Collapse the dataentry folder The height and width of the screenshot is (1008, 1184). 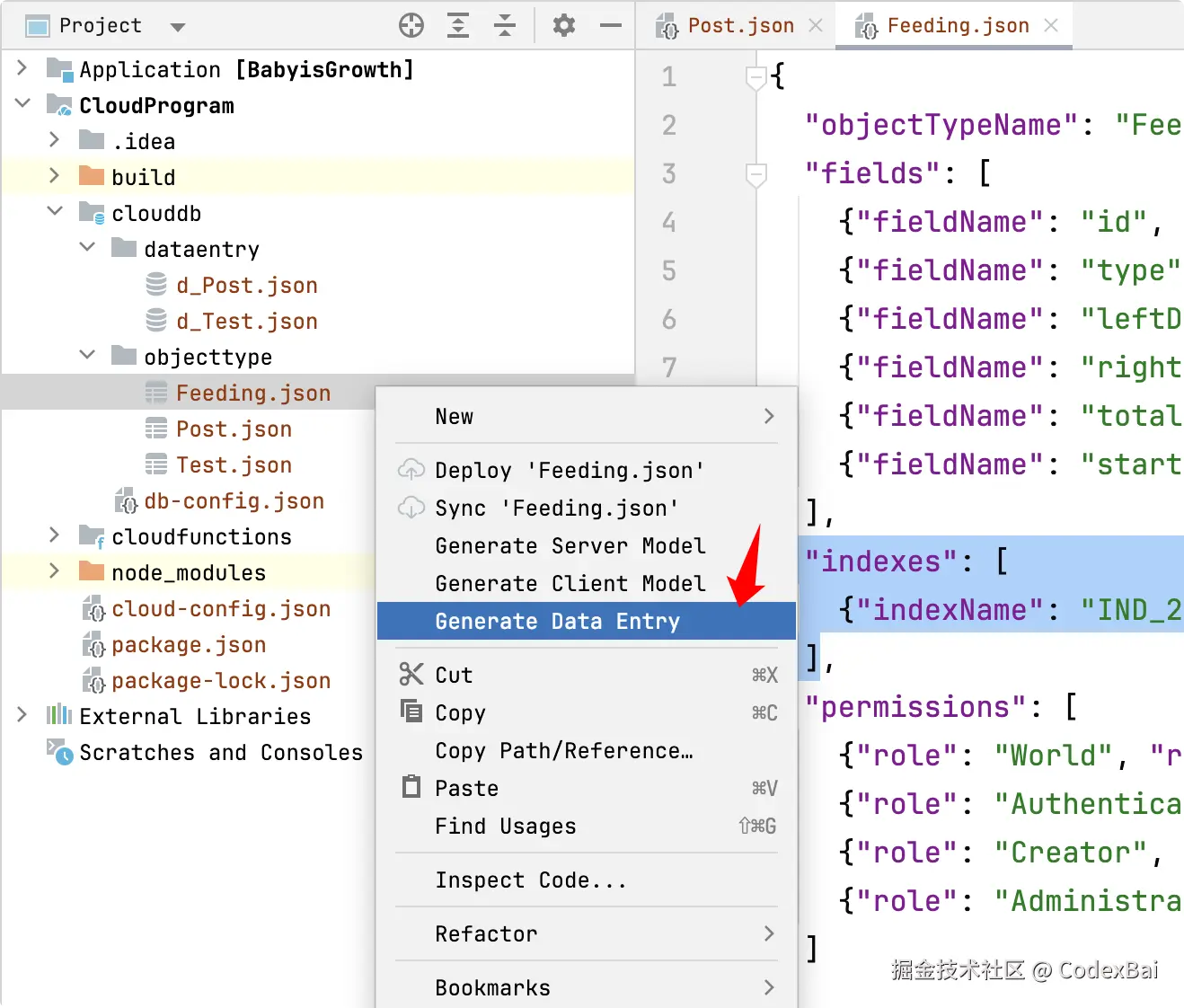point(87,248)
